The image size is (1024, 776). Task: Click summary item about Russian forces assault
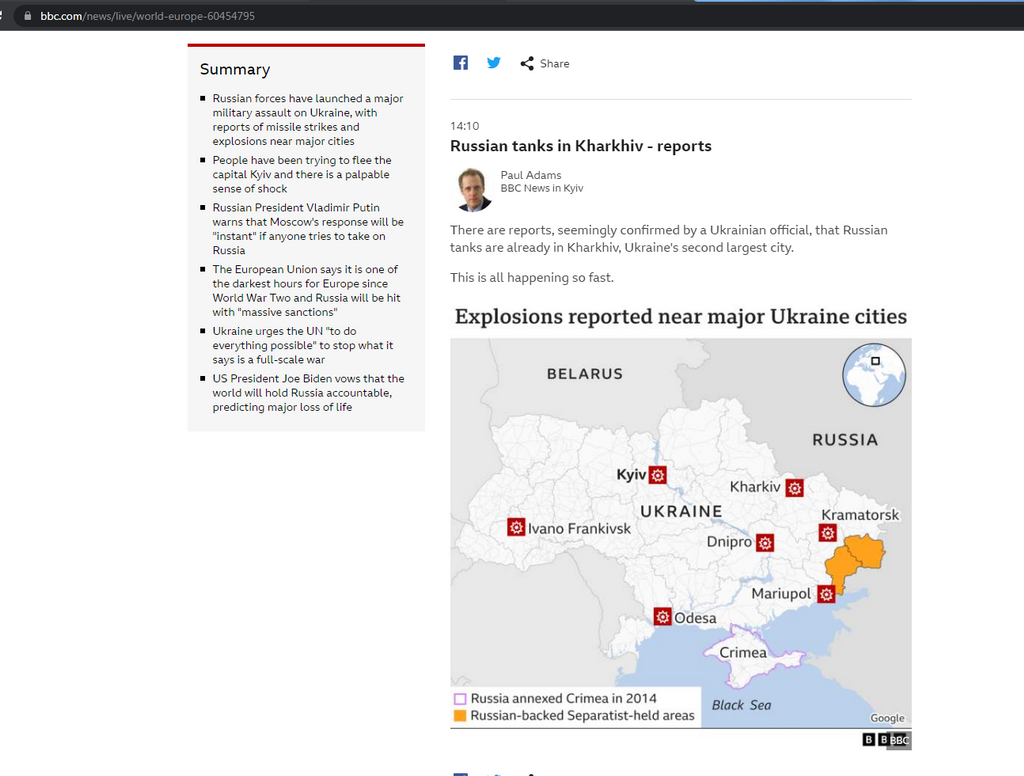coord(308,120)
